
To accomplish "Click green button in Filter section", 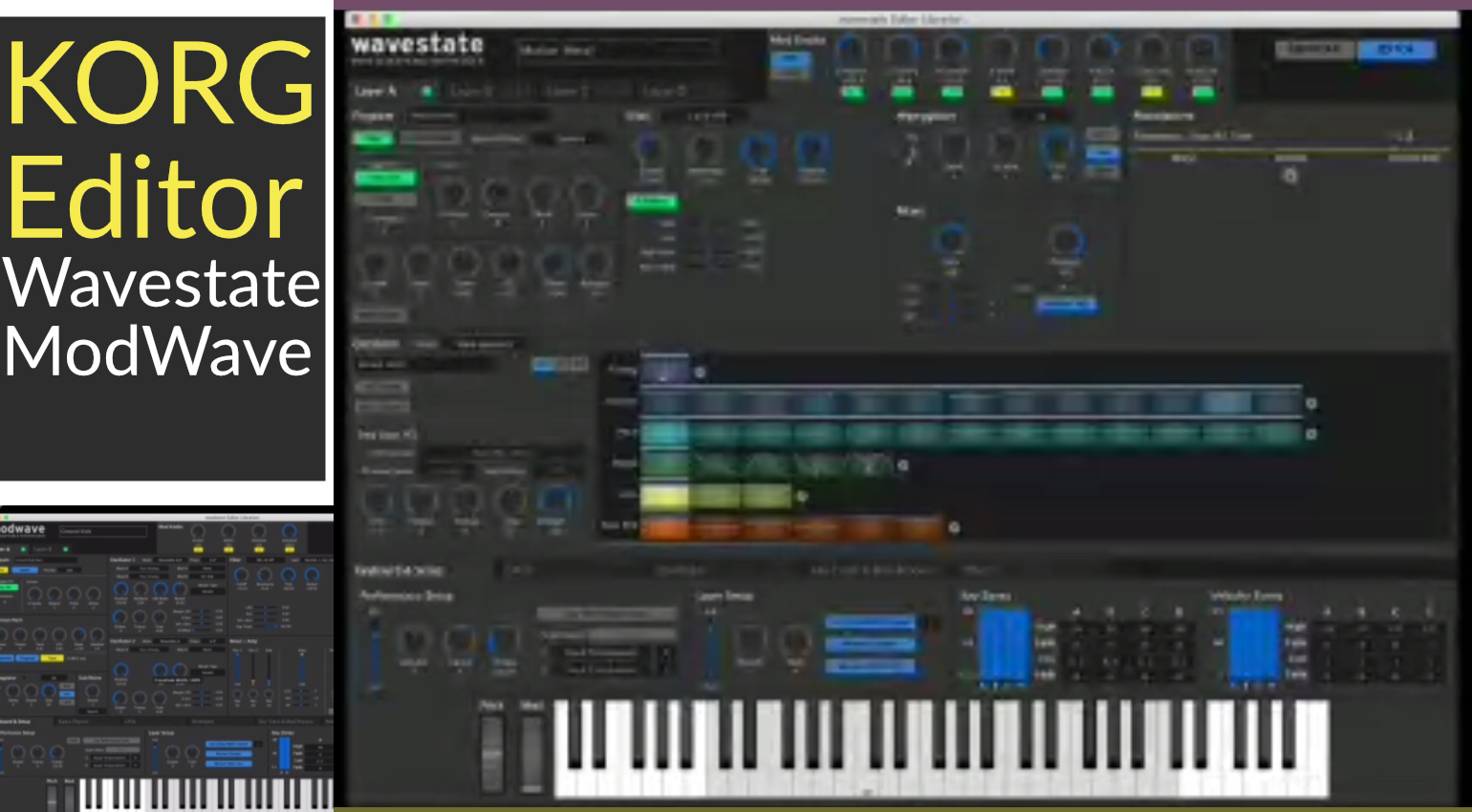I will pos(652,201).
